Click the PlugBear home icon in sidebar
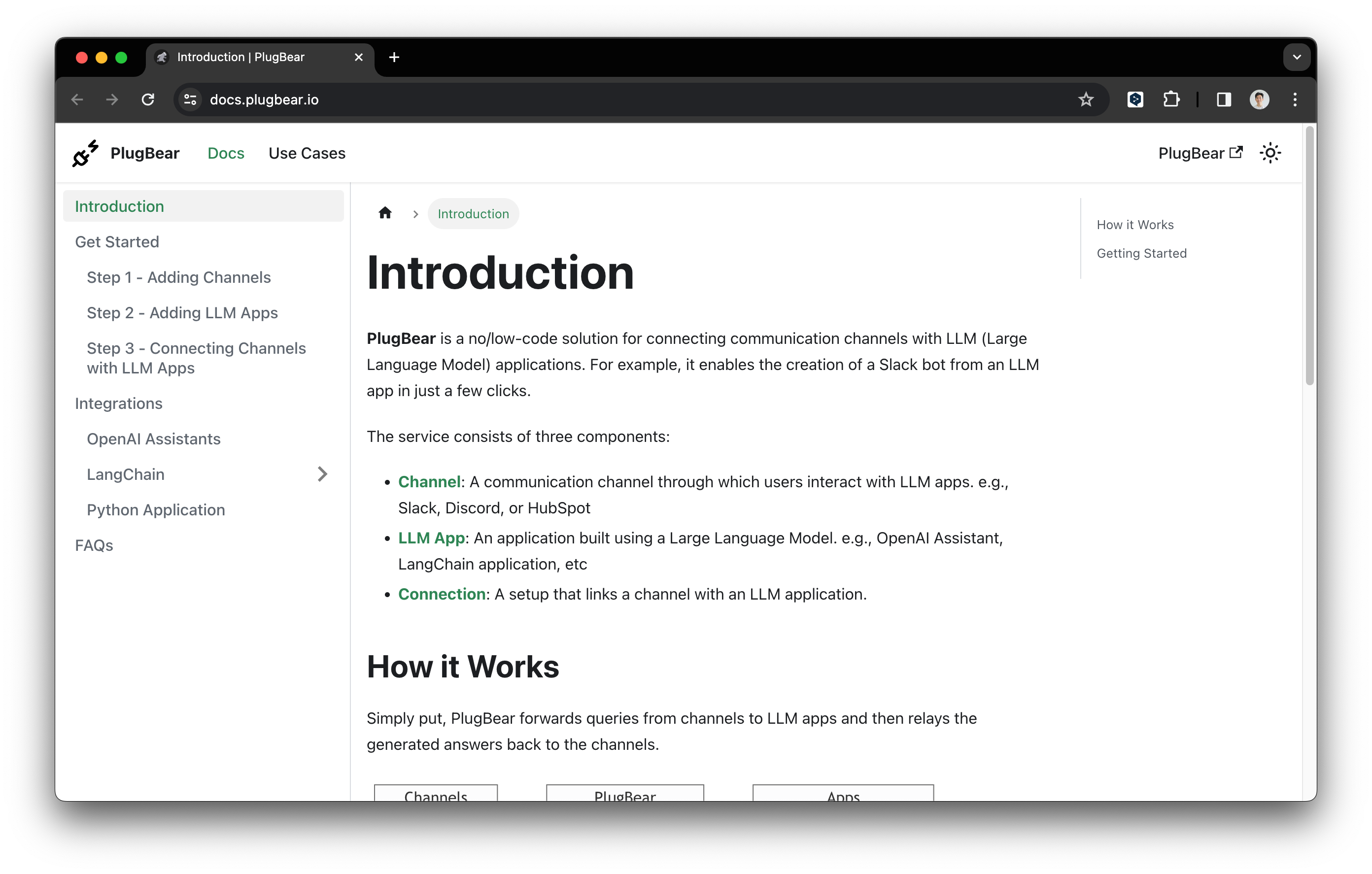This screenshot has height=874, width=1372. click(x=84, y=153)
